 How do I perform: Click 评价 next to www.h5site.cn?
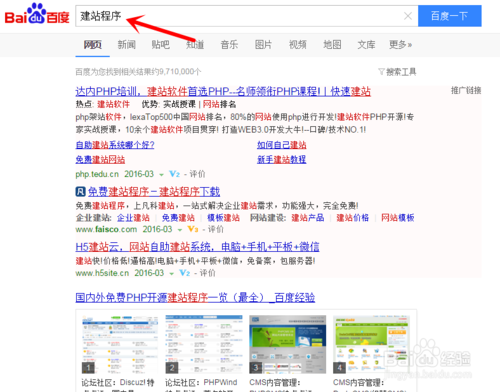(x=207, y=273)
